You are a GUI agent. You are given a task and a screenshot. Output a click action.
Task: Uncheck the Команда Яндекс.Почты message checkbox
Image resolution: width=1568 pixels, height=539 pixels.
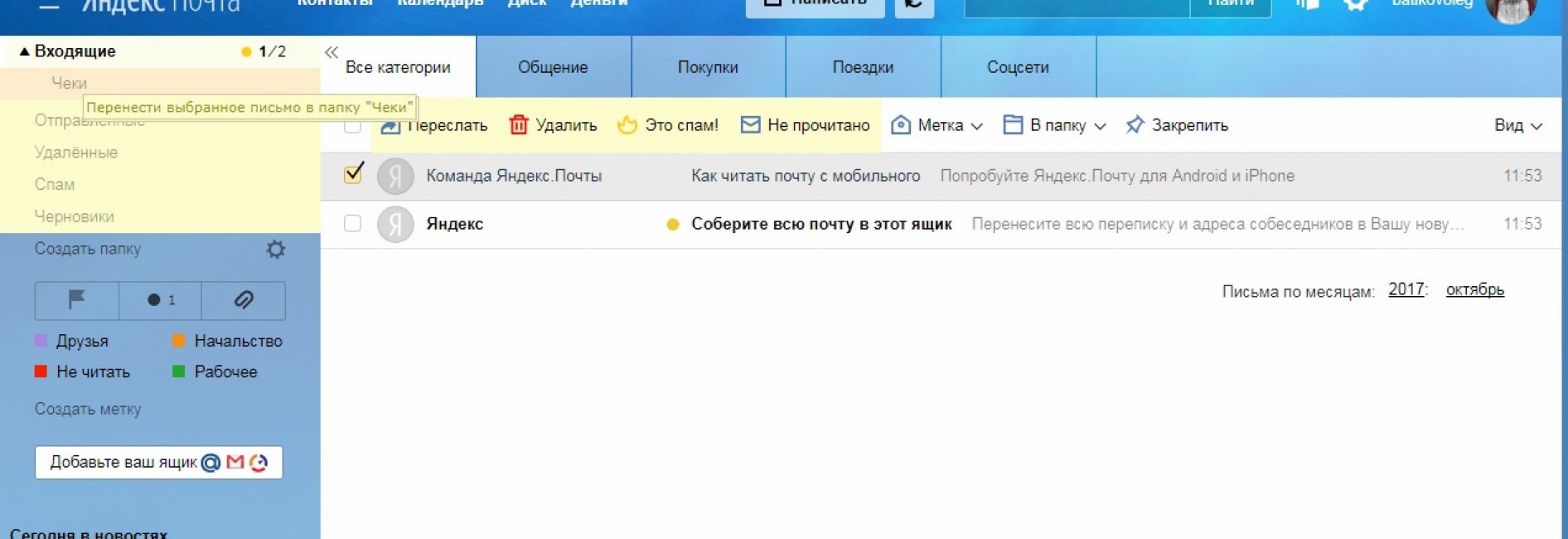coord(353,174)
